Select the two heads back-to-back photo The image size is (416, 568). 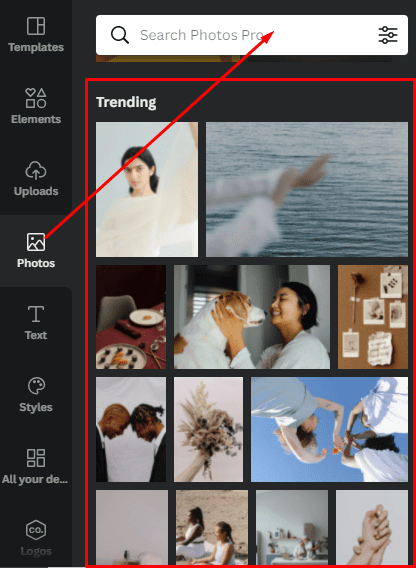click(131, 430)
